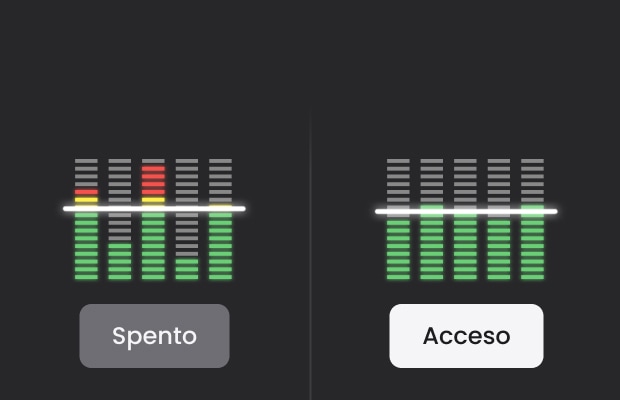Select the last bar in the Acceso meter
The width and height of the screenshot is (620, 400).
[x=533, y=219]
